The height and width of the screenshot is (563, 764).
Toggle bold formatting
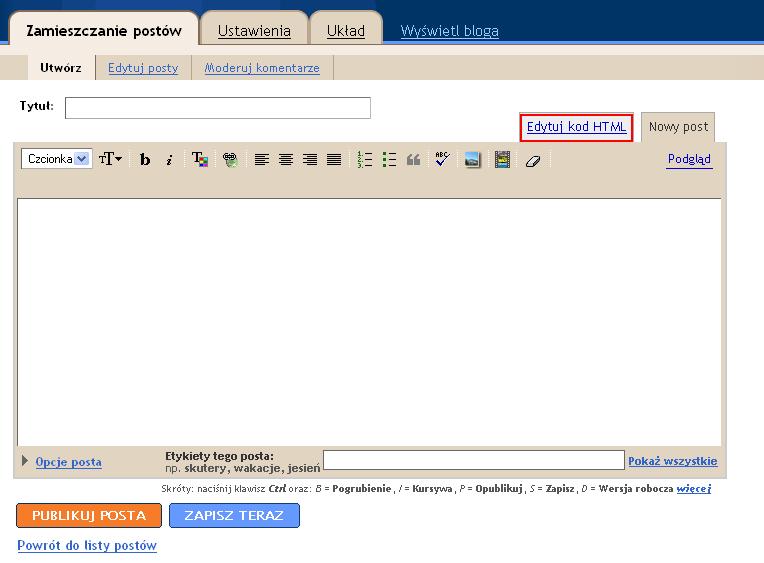pos(145,159)
